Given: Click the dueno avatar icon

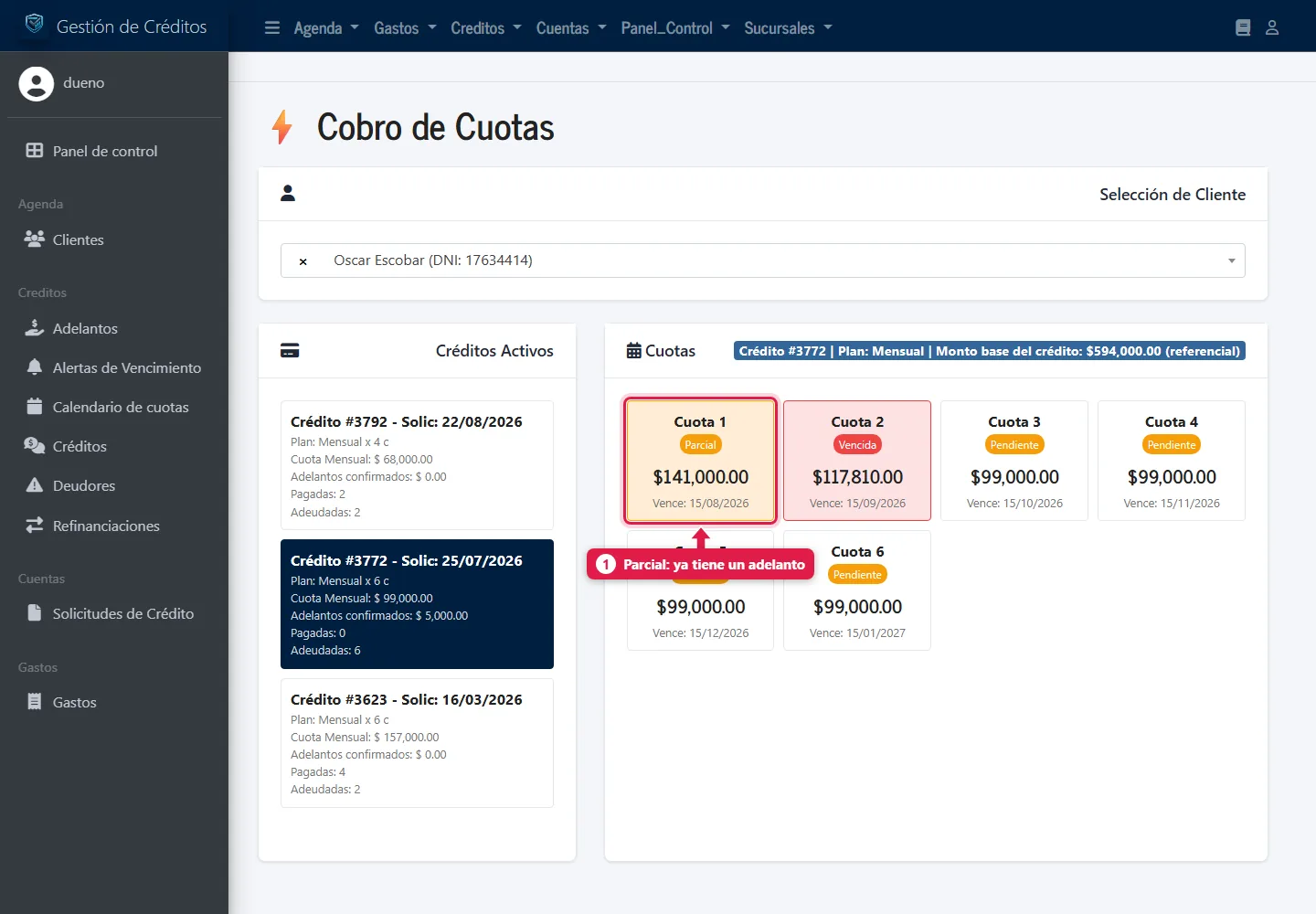Looking at the screenshot, I should coord(37,83).
